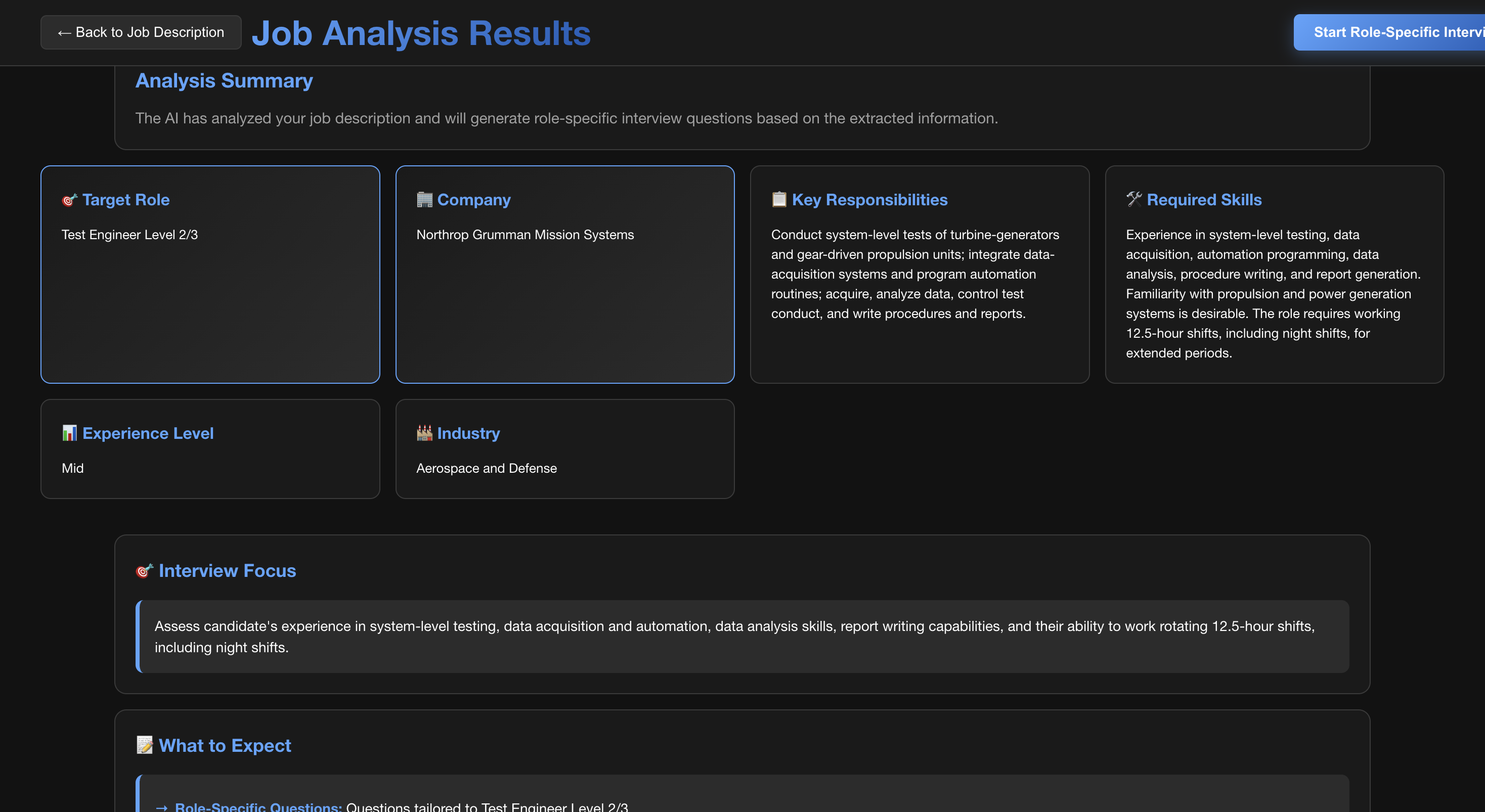Viewport: 1485px width, 812px height.
Task: Click the Analysis Summary heading
Action: click(224, 81)
